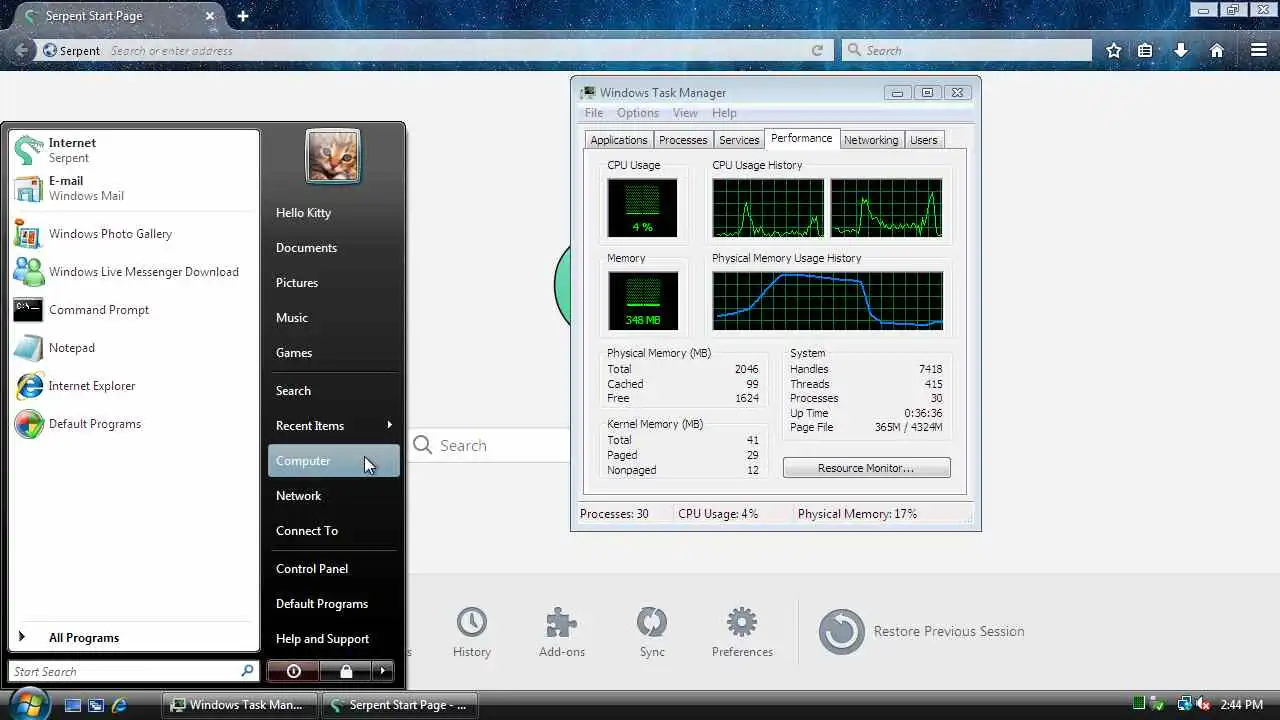Open Add-ons on the Serpent start page
1280x720 pixels.
tap(562, 632)
